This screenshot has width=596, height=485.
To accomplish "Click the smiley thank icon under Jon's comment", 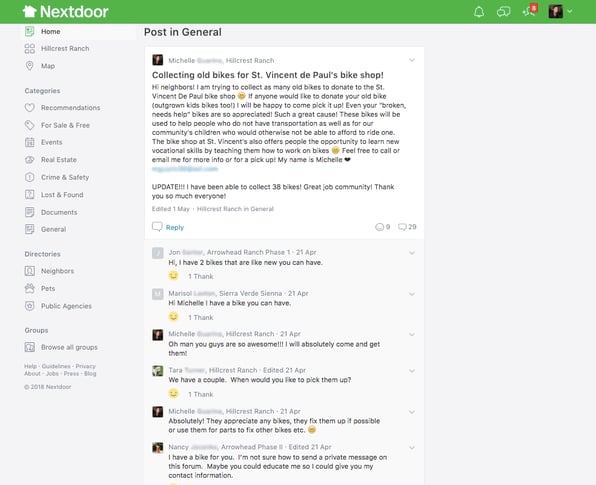I will pyautogui.click(x=173, y=276).
